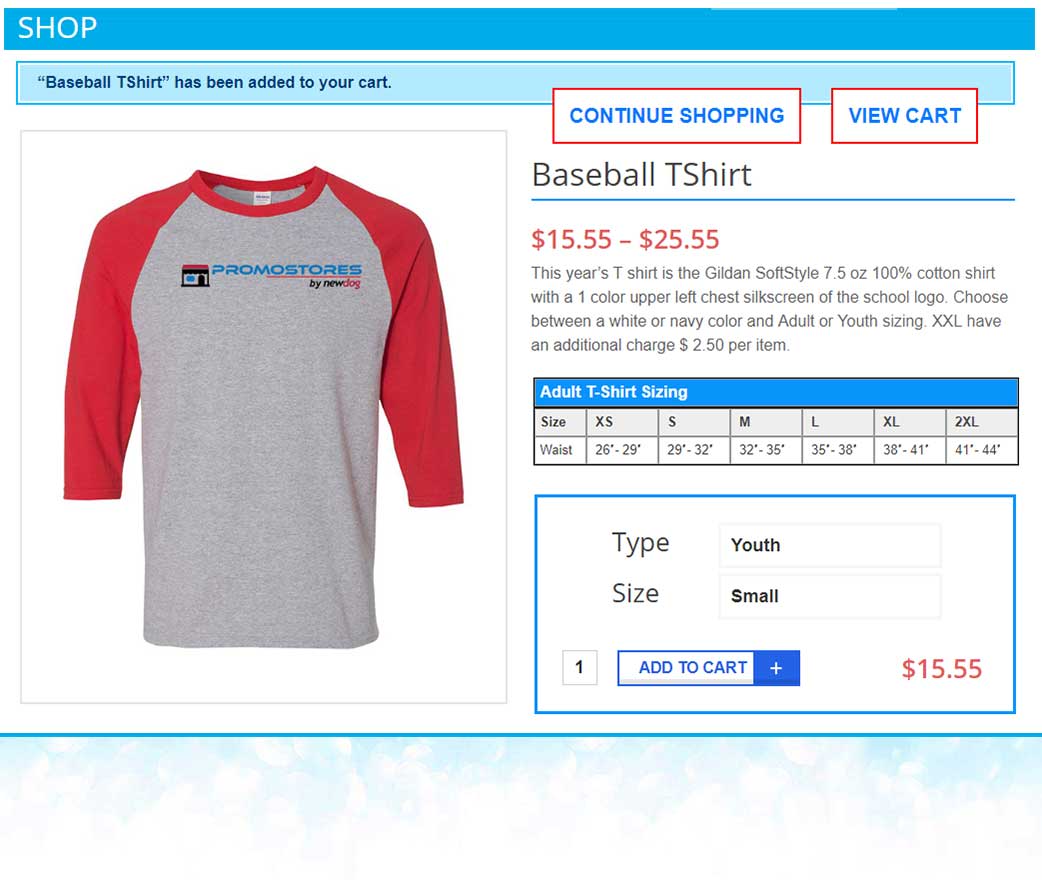Click the $15.55 – $25.55 price range
Viewport: 1042px width, 880px height.
625,239
